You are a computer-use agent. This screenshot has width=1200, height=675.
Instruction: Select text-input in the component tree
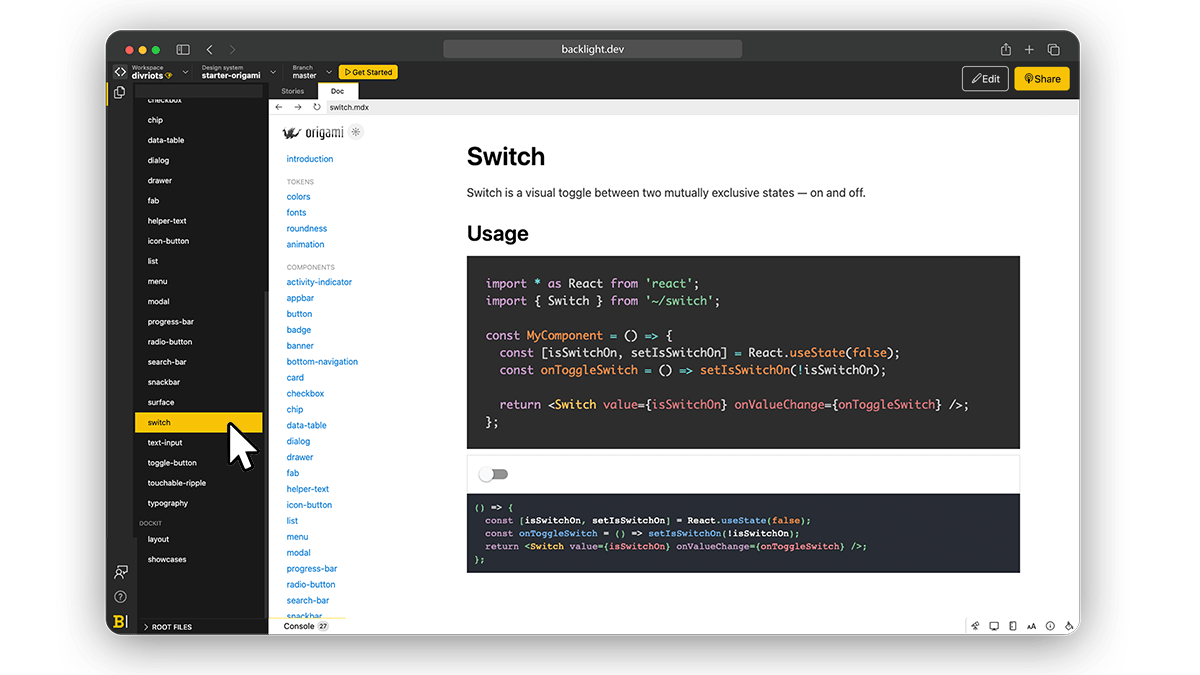click(165, 443)
